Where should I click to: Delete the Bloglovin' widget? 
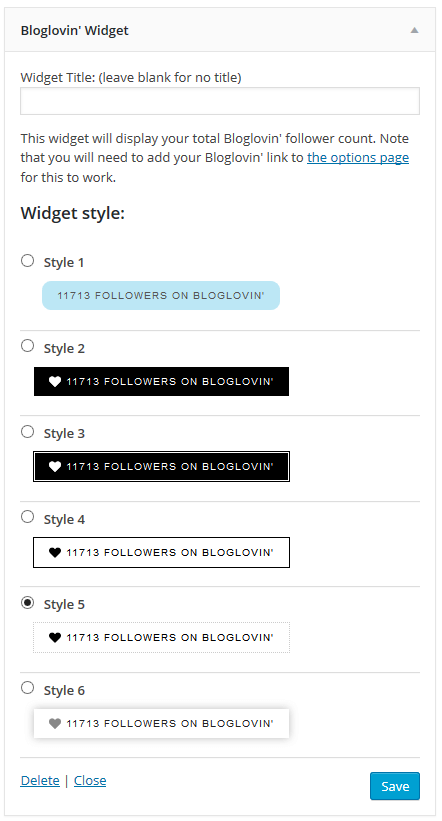click(40, 781)
